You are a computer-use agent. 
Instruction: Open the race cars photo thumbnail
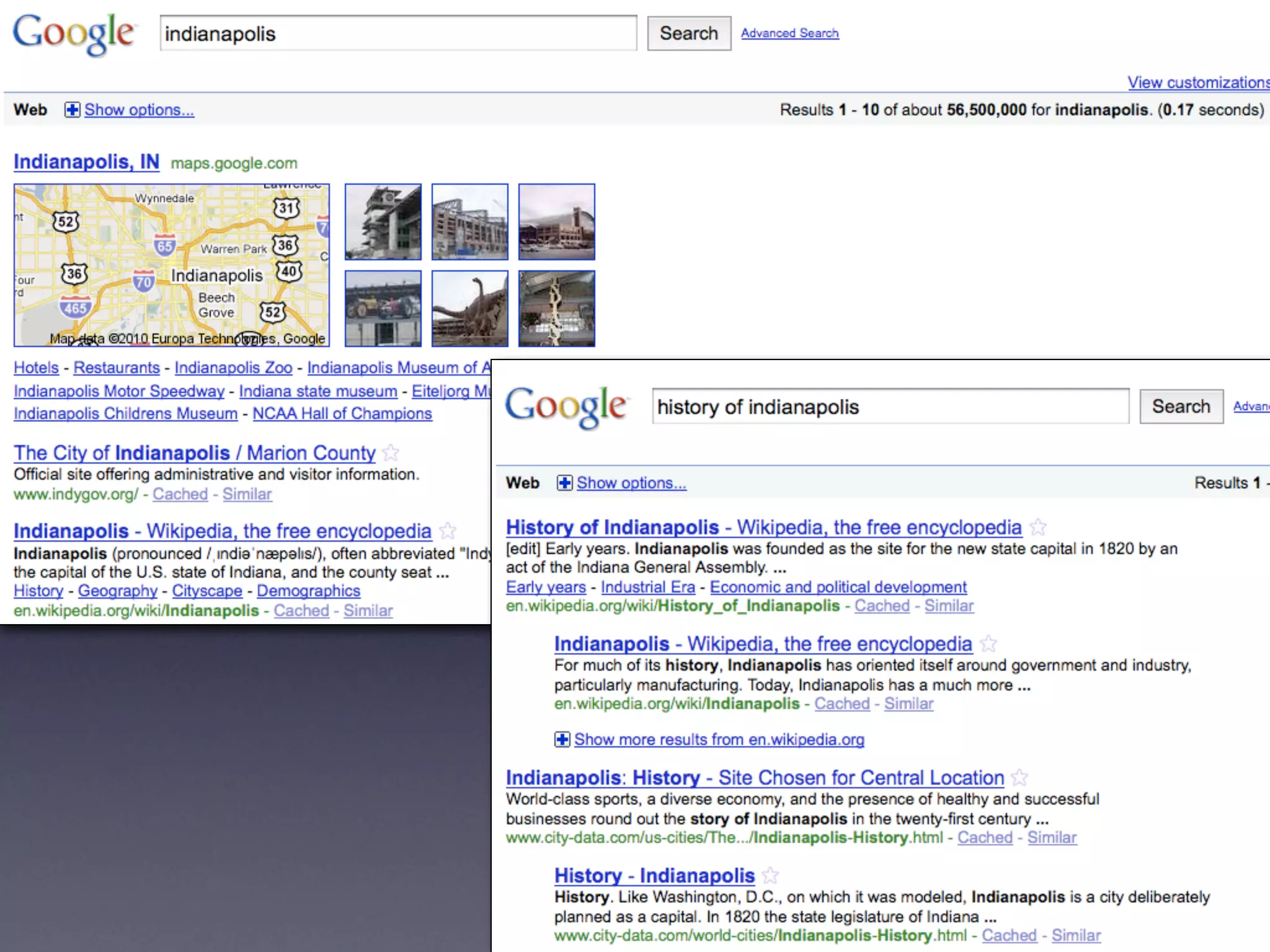383,308
